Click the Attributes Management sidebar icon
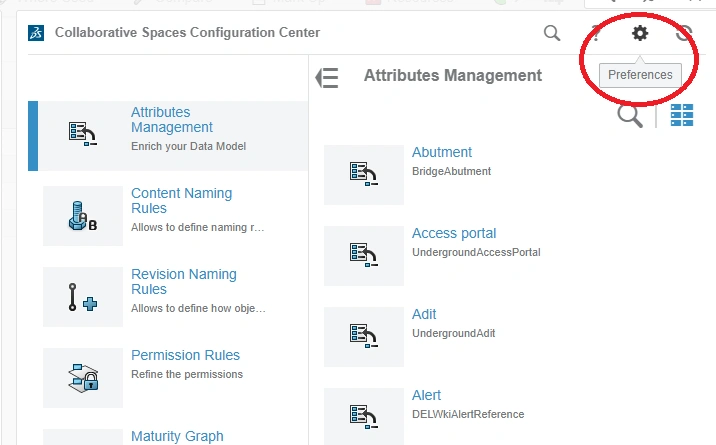Image resolution: width=716 pixels, height=445 pixels. (83, 135)
